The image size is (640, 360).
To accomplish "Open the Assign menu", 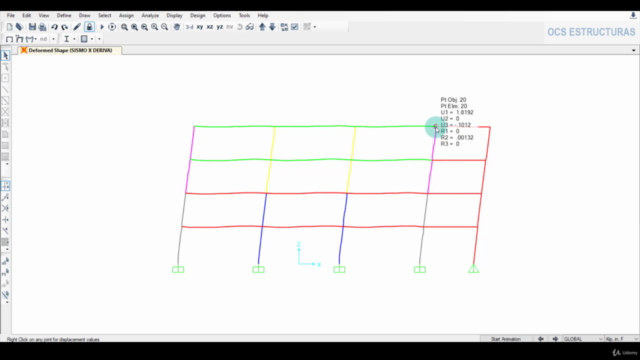I will (x=126, y=16).
